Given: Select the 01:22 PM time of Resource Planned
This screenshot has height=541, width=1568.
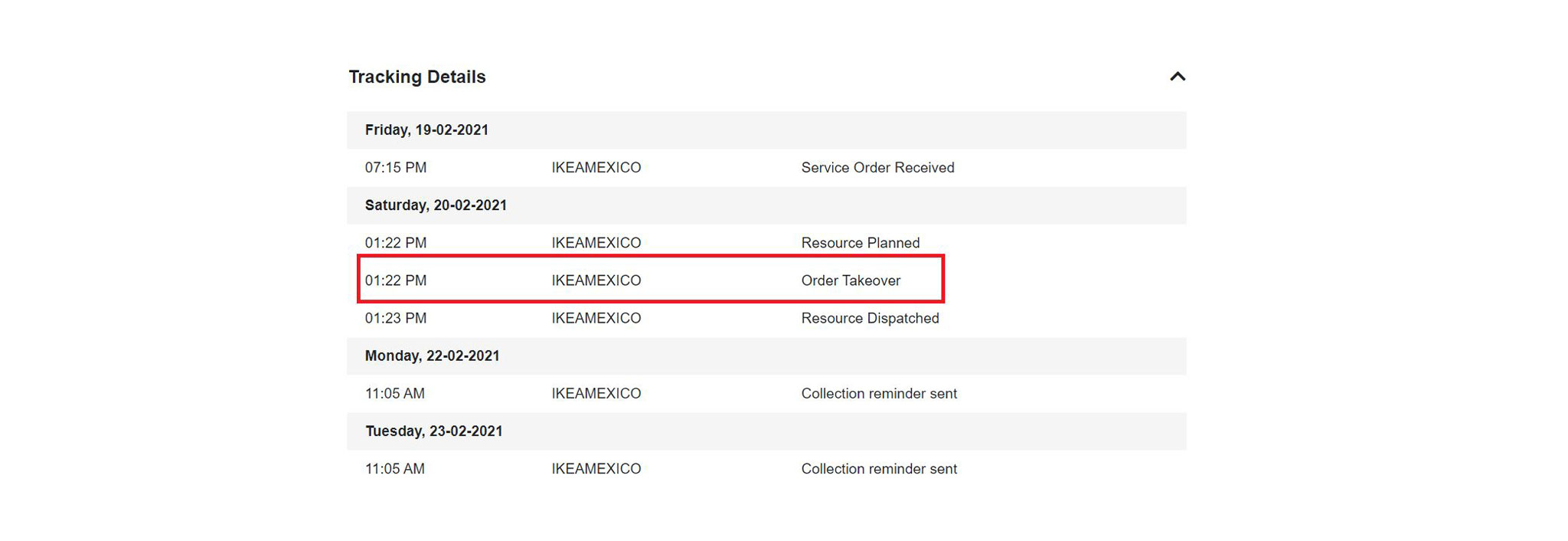Looking at the screenshot, I should coord(395,242).
